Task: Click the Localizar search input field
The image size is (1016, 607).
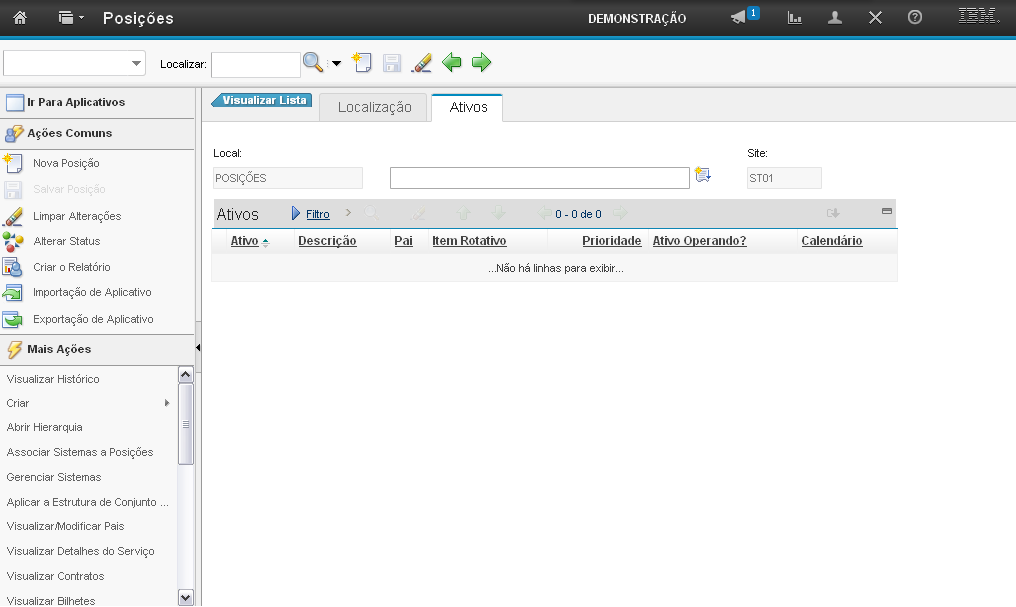Action: (x=255, y=64)
